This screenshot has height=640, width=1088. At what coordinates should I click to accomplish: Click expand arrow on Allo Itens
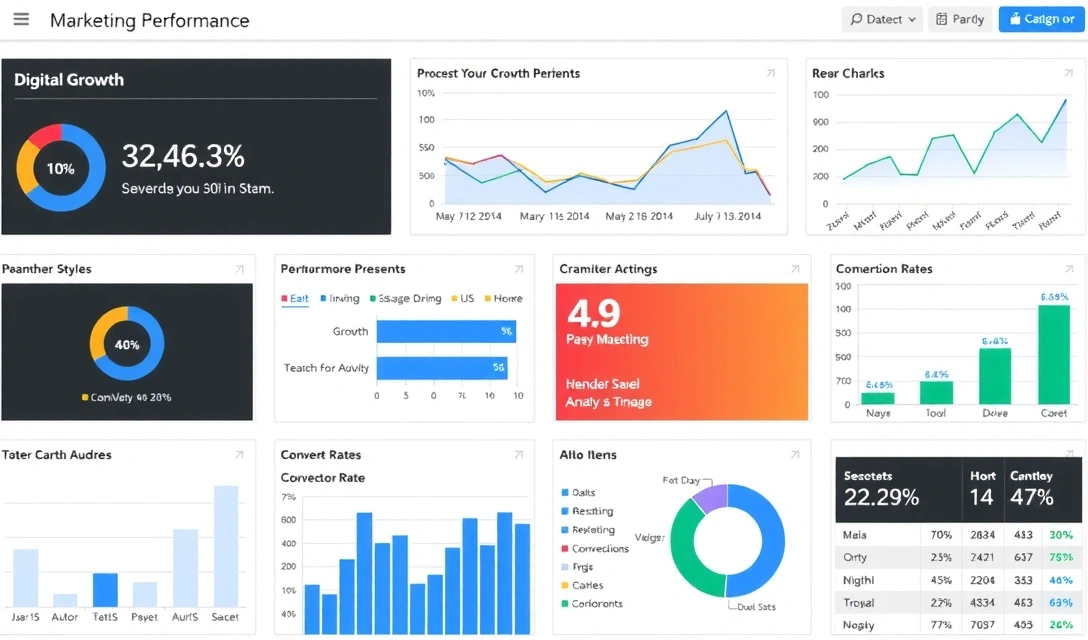coord(795,455)
